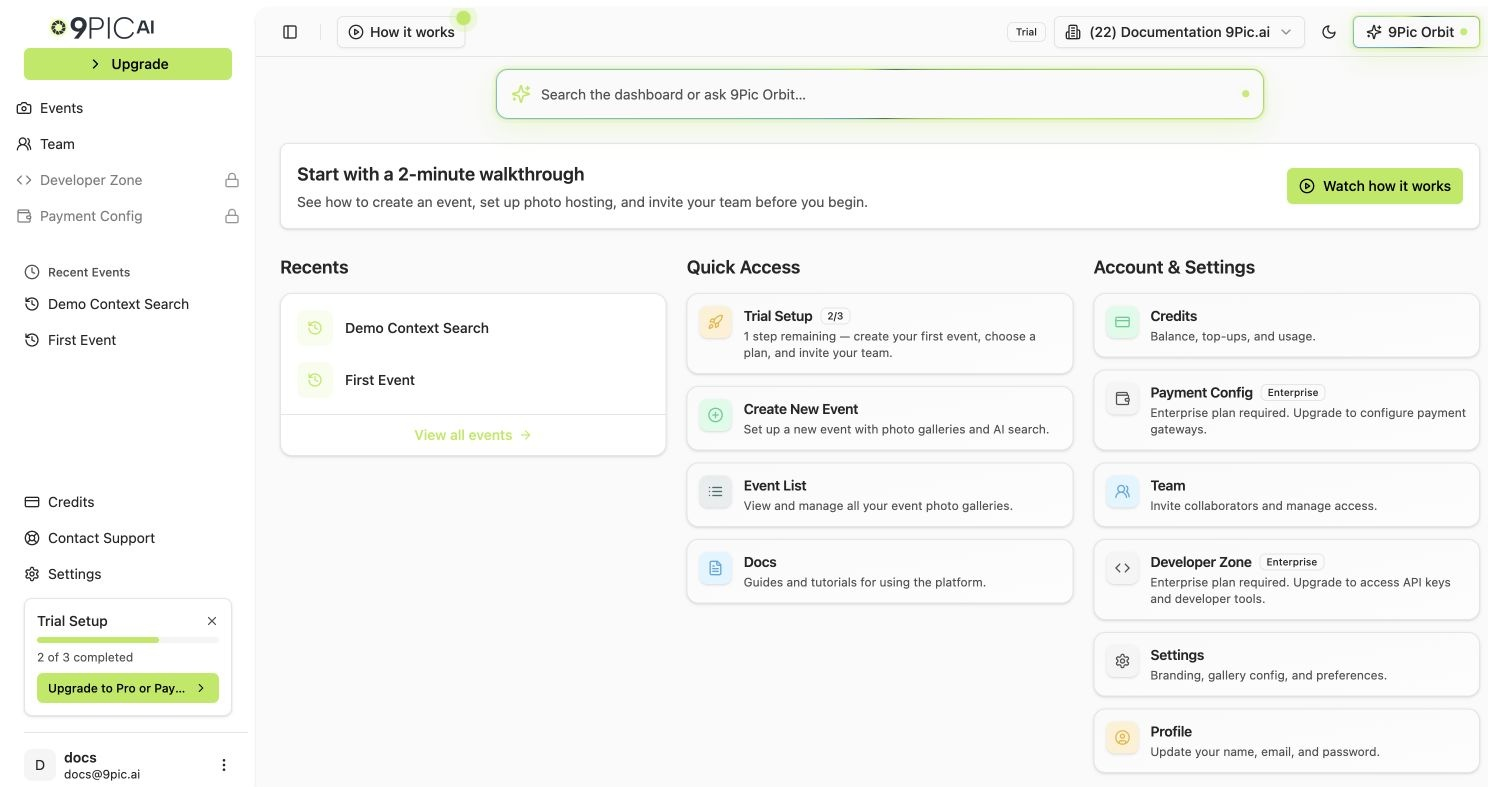Toggle the sidebar panel icon

pos(290,32)
